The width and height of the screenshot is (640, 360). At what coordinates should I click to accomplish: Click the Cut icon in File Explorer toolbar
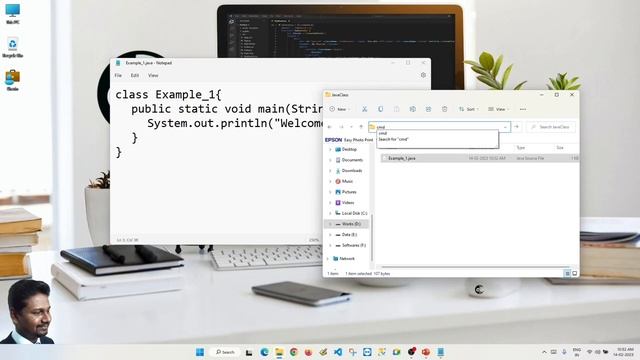pos(364,109)
